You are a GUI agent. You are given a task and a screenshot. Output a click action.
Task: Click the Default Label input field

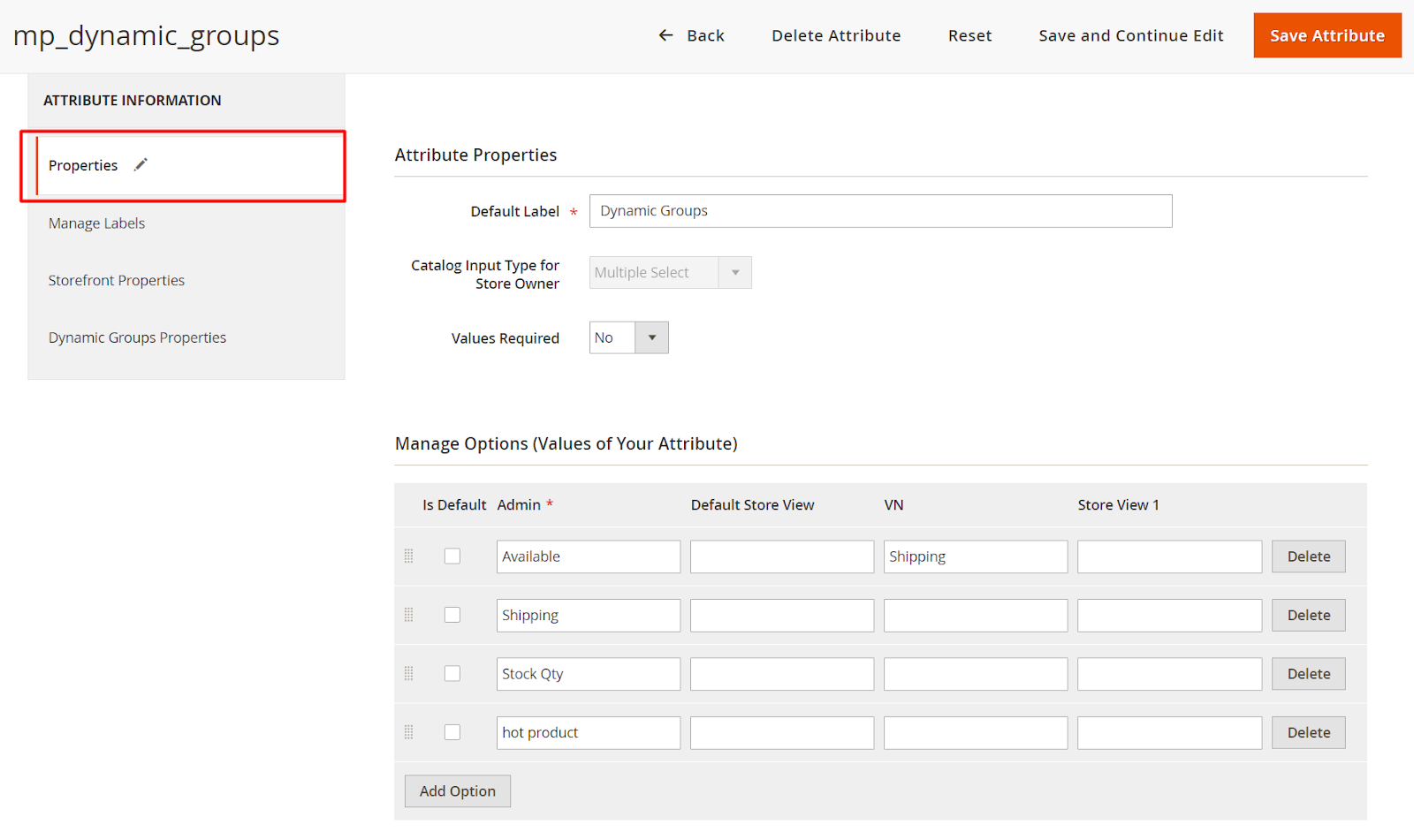click(880, 211)
